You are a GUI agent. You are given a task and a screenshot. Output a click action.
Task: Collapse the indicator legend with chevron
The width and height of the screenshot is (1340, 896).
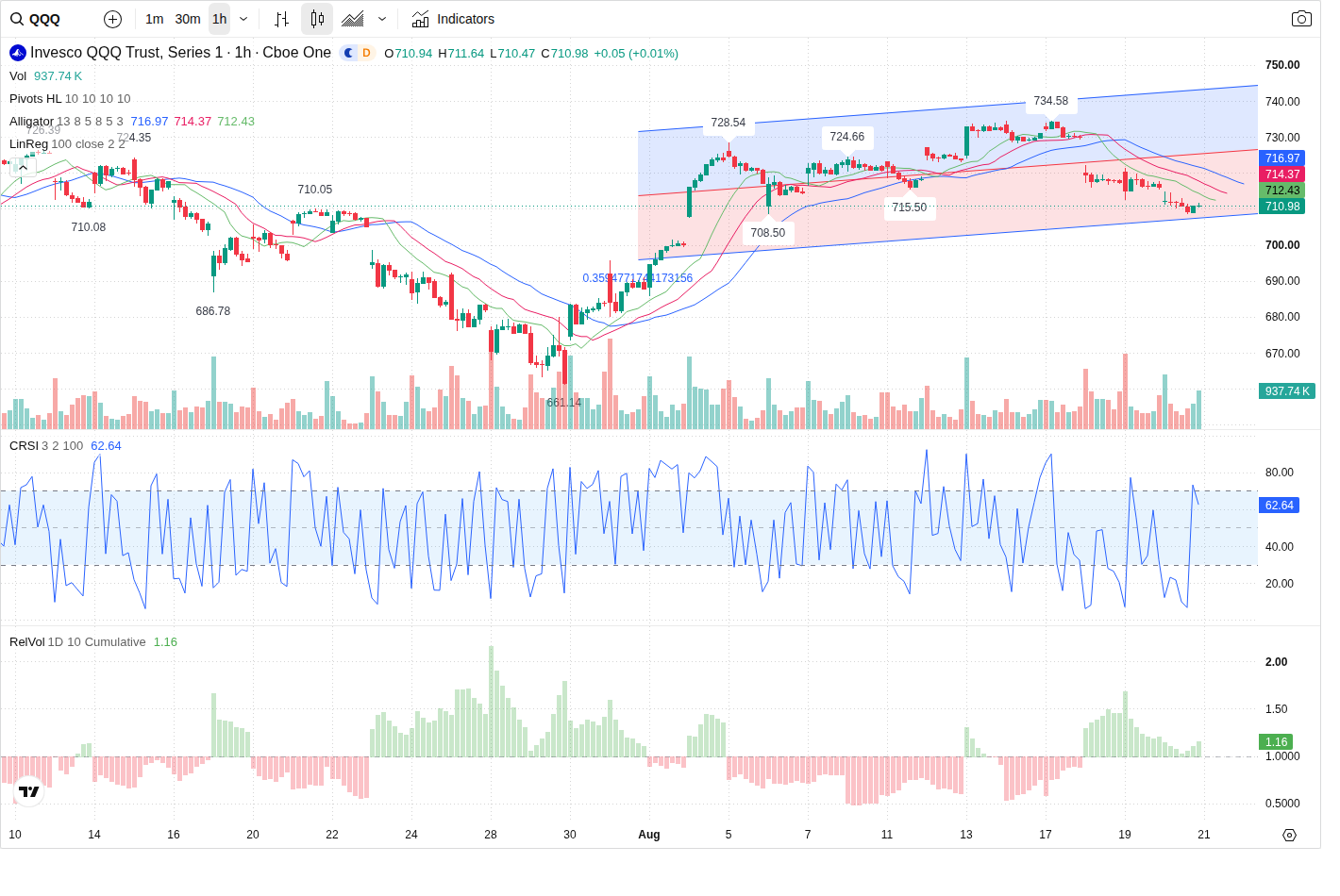click(23, 167)
